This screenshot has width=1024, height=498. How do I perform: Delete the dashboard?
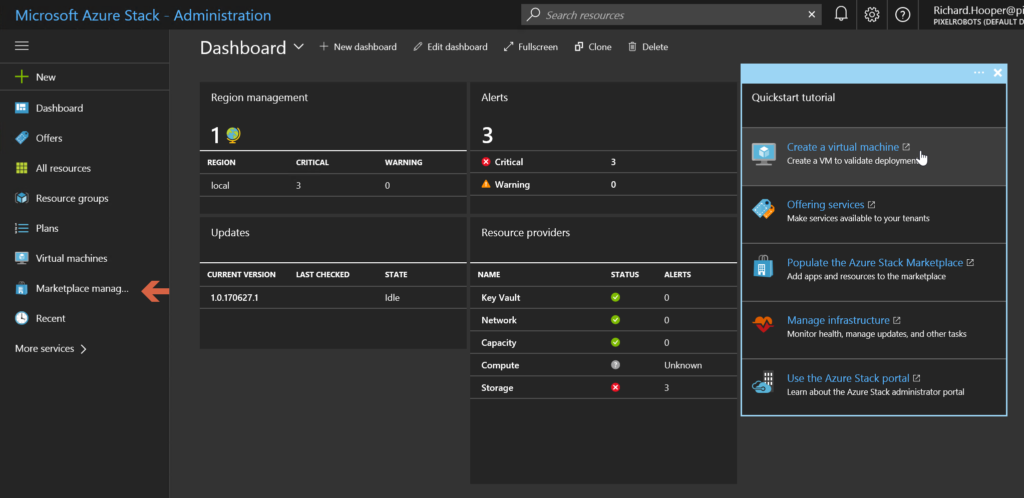click(648, 47)
